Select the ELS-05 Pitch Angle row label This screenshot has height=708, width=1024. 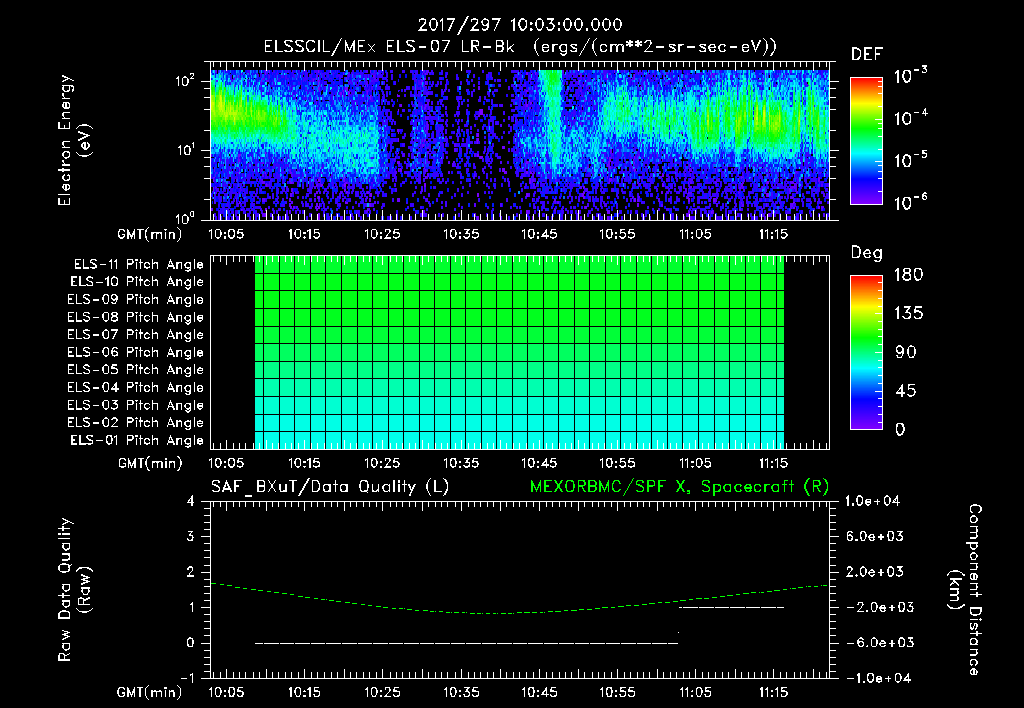point(136,370)
